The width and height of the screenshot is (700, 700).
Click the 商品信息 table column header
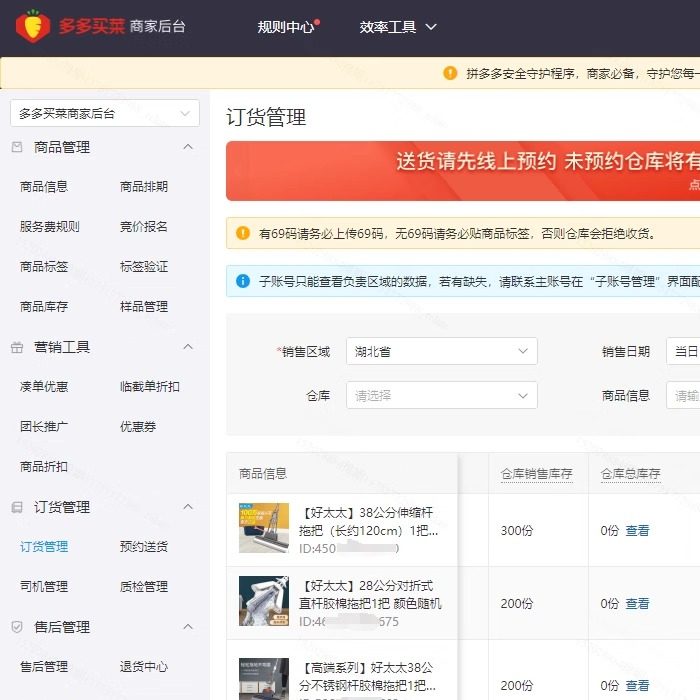(263, 474)
